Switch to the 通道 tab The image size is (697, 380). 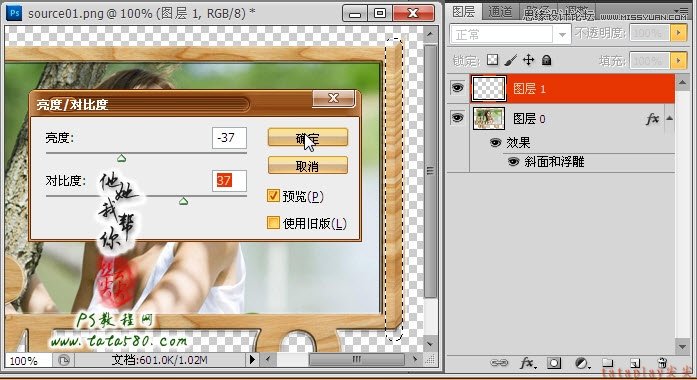(500, 11)
